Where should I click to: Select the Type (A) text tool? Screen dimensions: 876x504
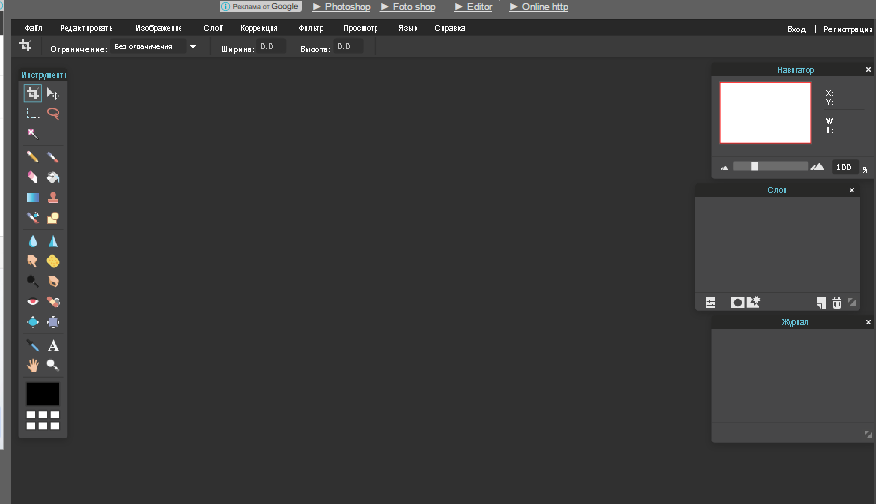[x=53, y=346]
